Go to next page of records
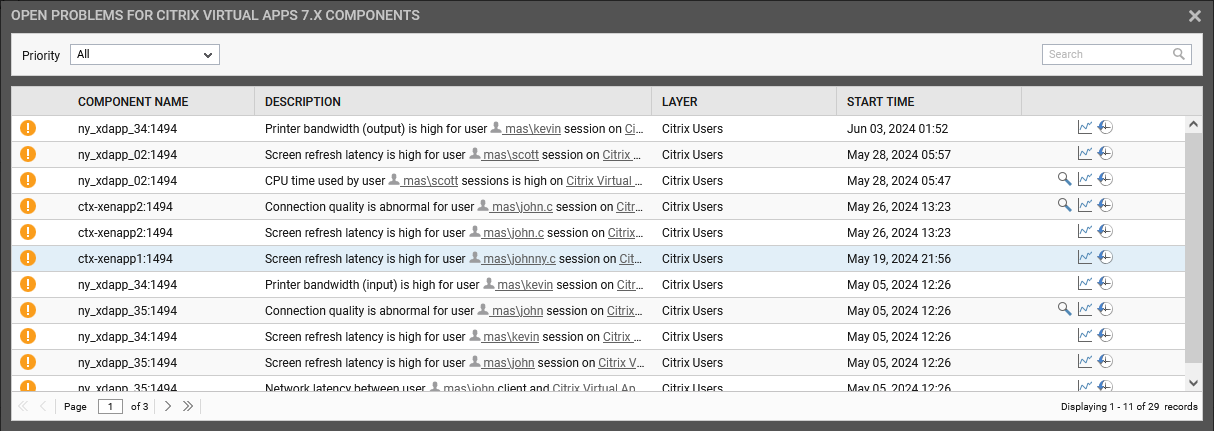 (x=168, y=406)
